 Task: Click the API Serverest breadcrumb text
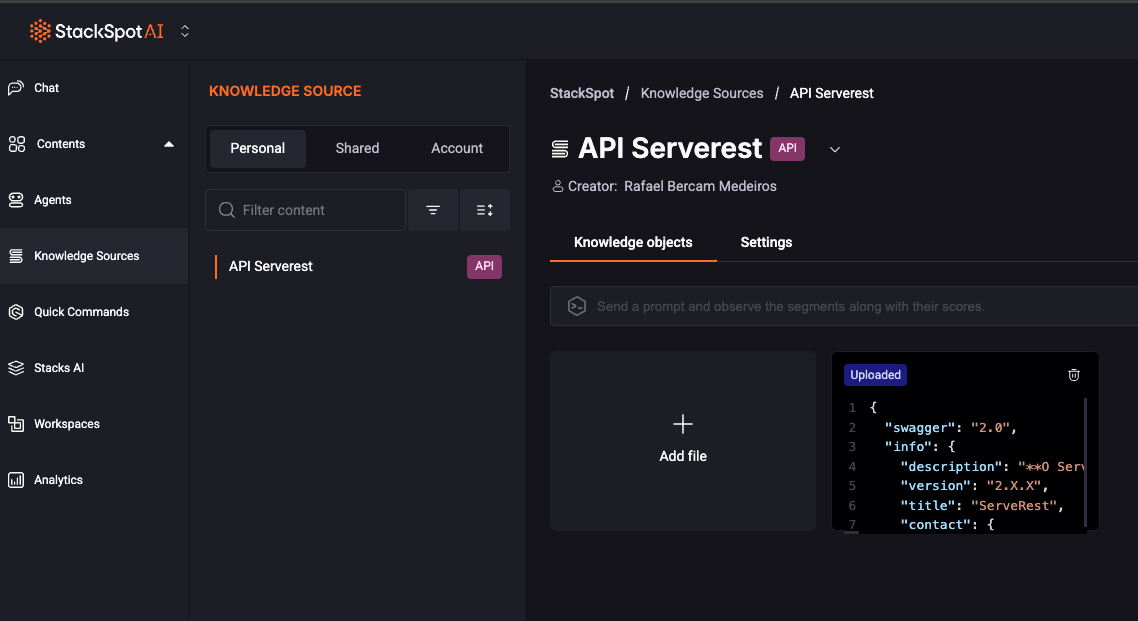tap(832, 94)
